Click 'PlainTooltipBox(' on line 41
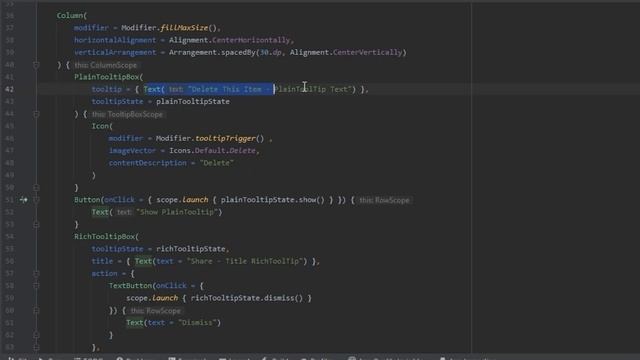This screenshot has width=640, height=360. [x=109, y=77]
